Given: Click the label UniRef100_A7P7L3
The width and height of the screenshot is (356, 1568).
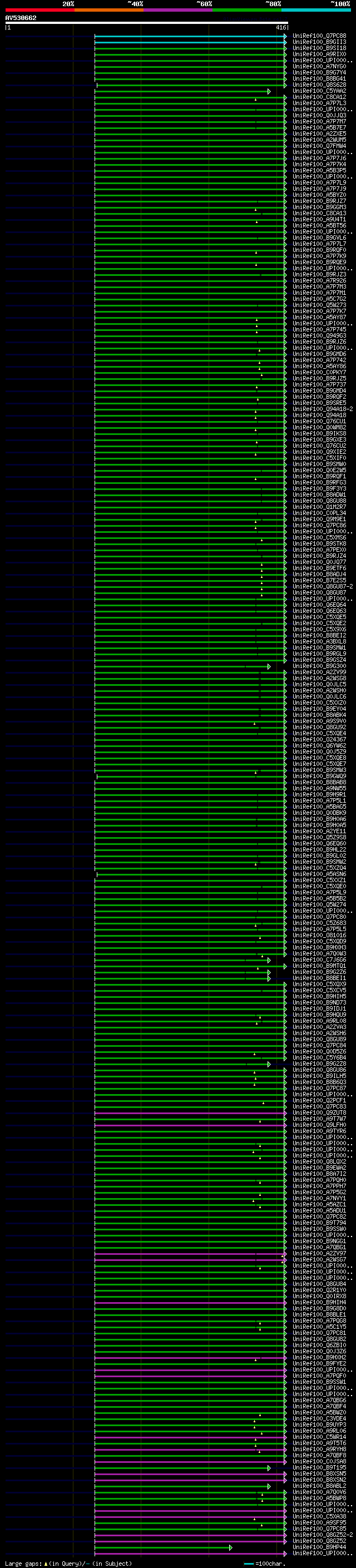Looking at the screenshot, I should (x=319, y=103).
